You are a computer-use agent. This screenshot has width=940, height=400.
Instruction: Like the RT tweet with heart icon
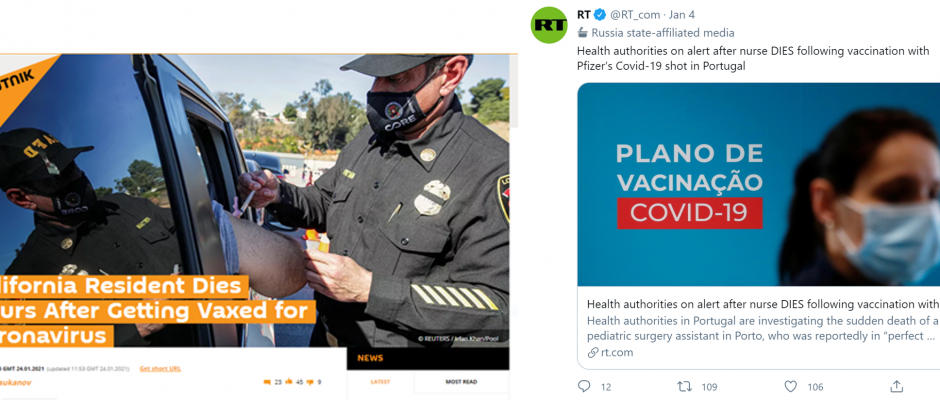point(791,386)
